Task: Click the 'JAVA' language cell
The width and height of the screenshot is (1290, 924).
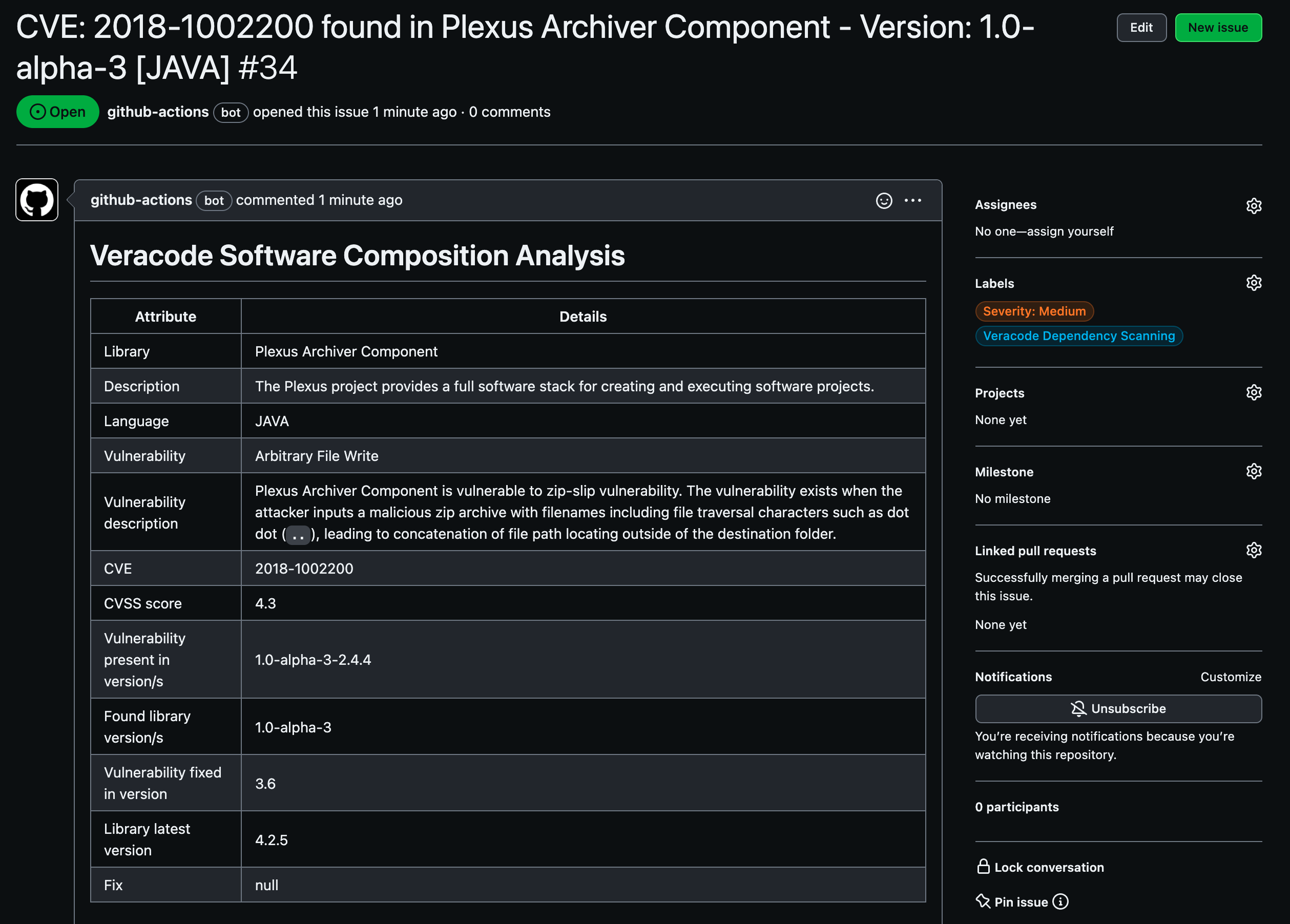Action: 583,422
